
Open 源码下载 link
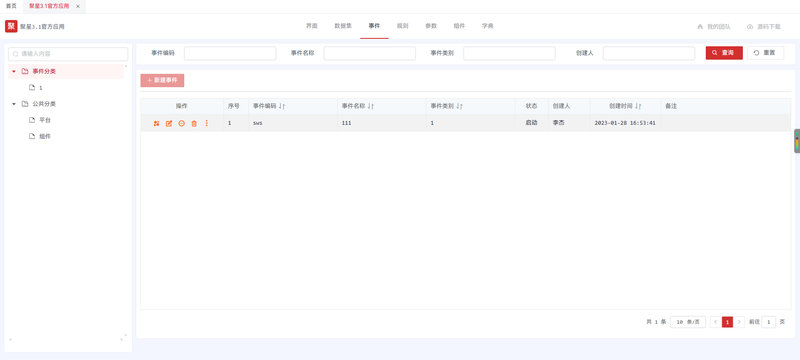[764, 27]
